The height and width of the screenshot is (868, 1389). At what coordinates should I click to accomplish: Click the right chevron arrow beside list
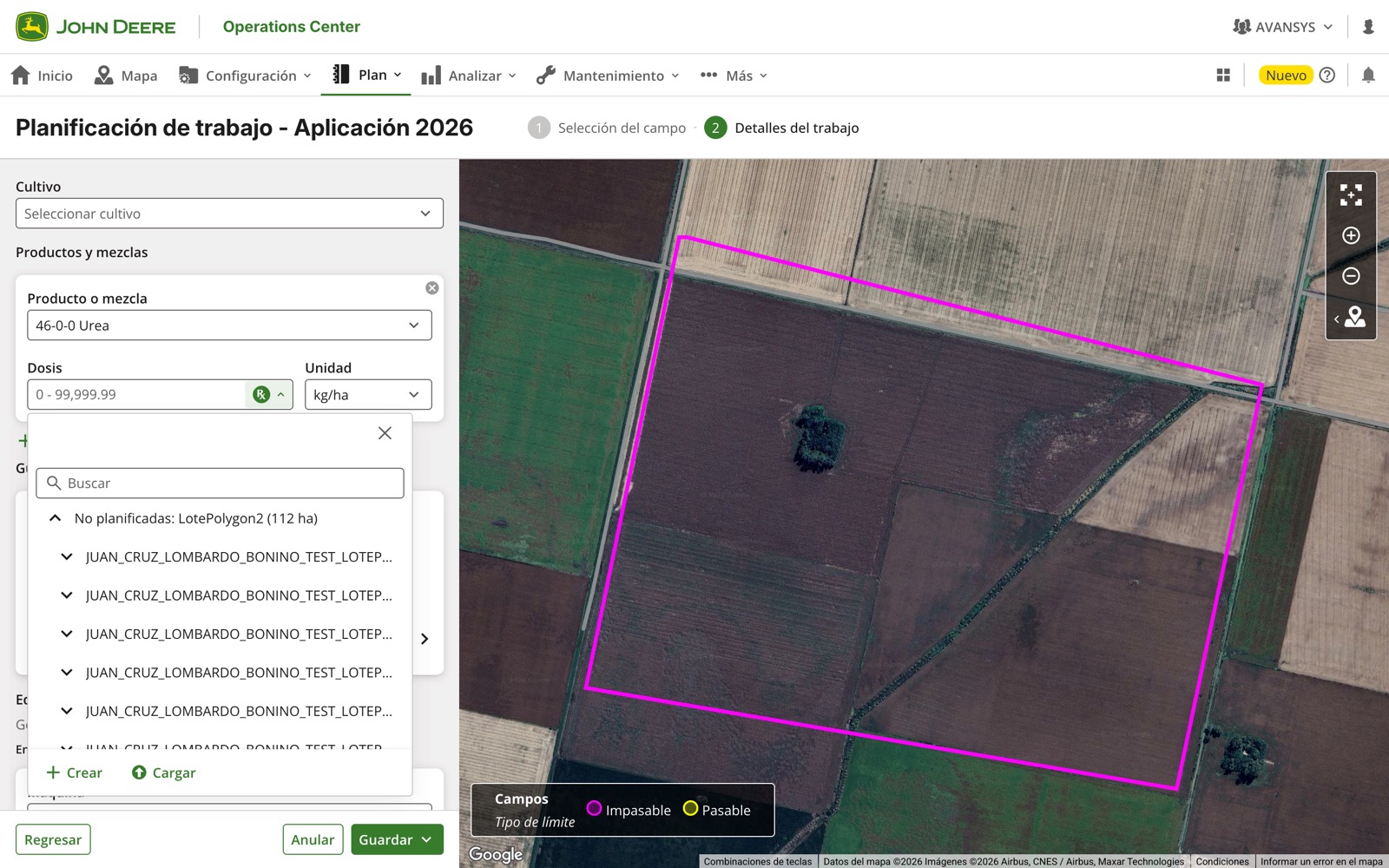pos(425,639)
